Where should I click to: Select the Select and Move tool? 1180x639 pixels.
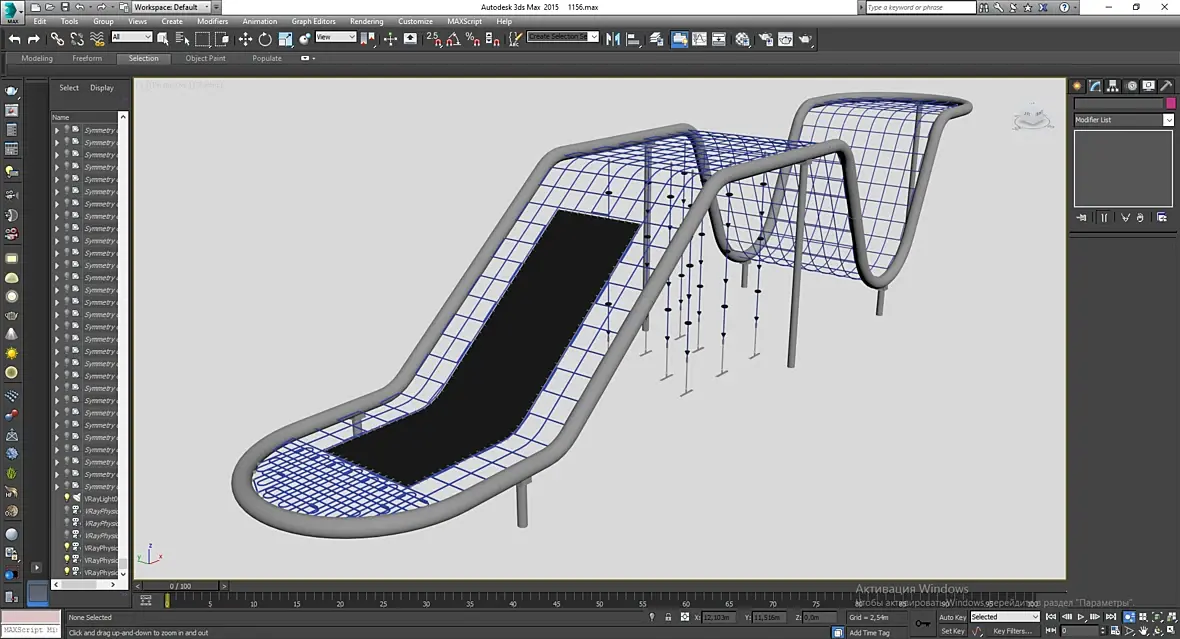(245, 39)
